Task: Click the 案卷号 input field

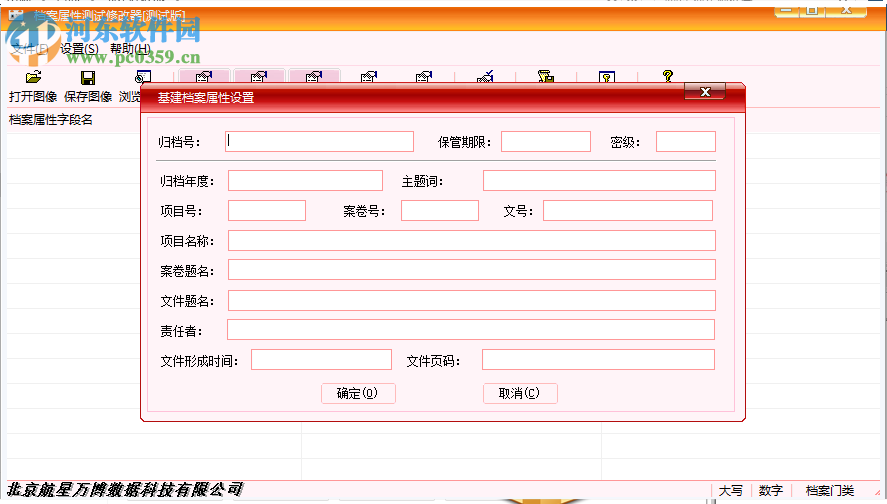Action: [440, 210]
